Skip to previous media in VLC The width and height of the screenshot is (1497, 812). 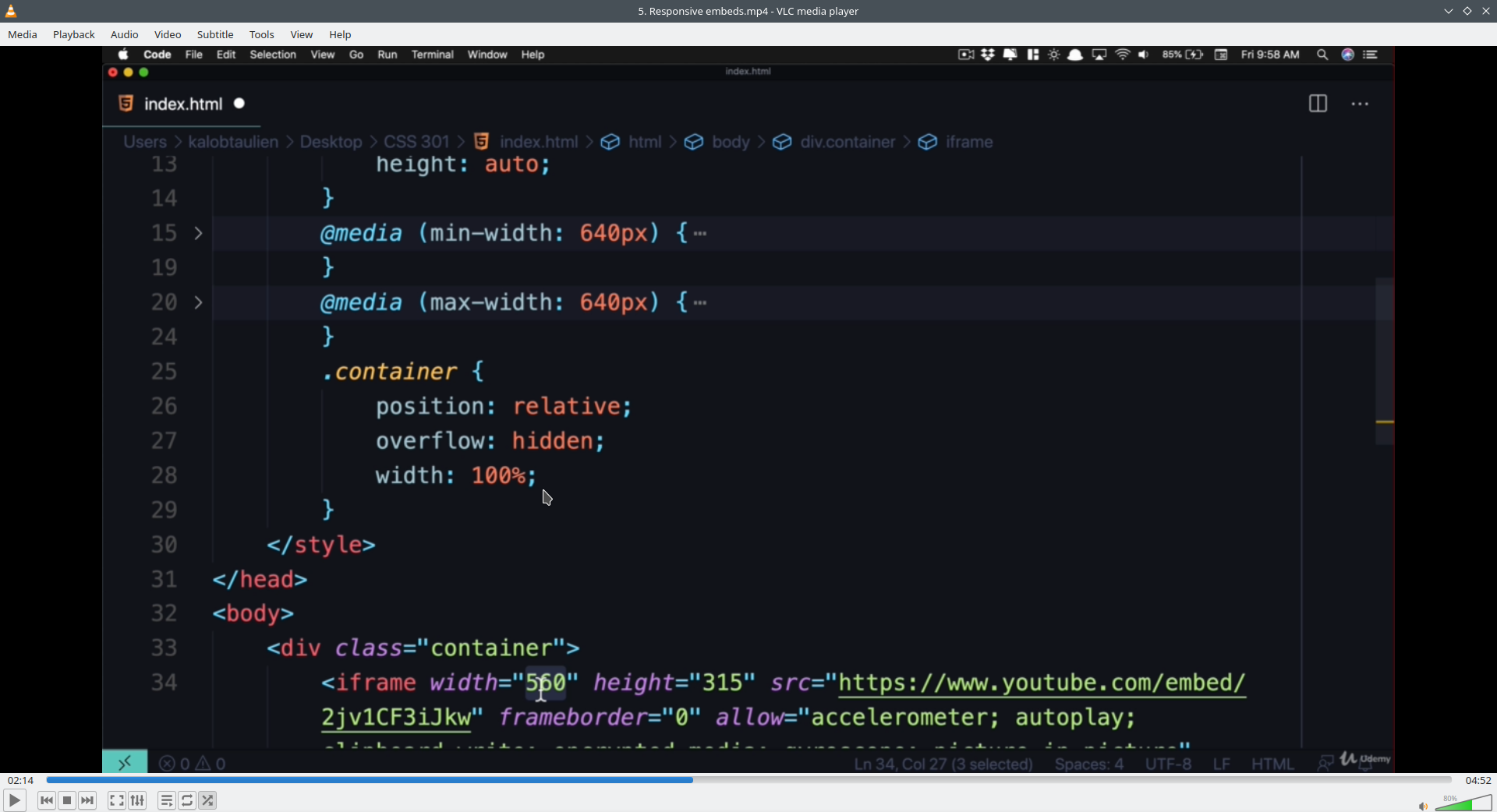tap(47, 800)
